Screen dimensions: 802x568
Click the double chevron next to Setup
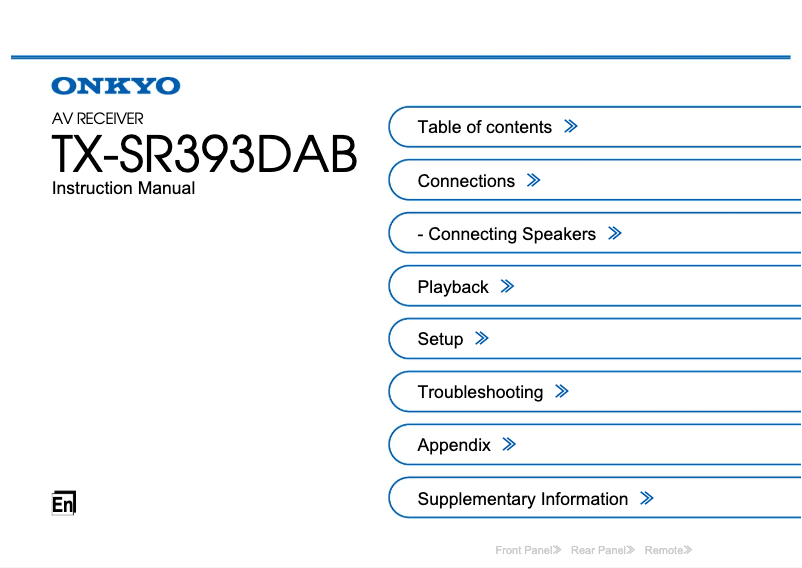(482, 339)
